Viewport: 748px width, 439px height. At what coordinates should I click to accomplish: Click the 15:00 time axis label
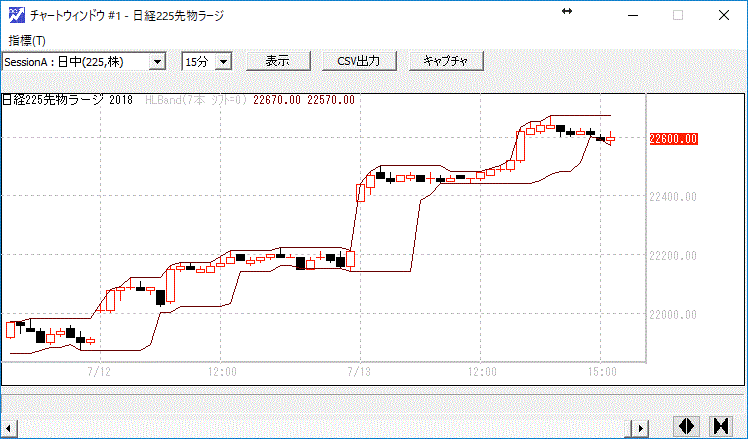click(602, 372)
